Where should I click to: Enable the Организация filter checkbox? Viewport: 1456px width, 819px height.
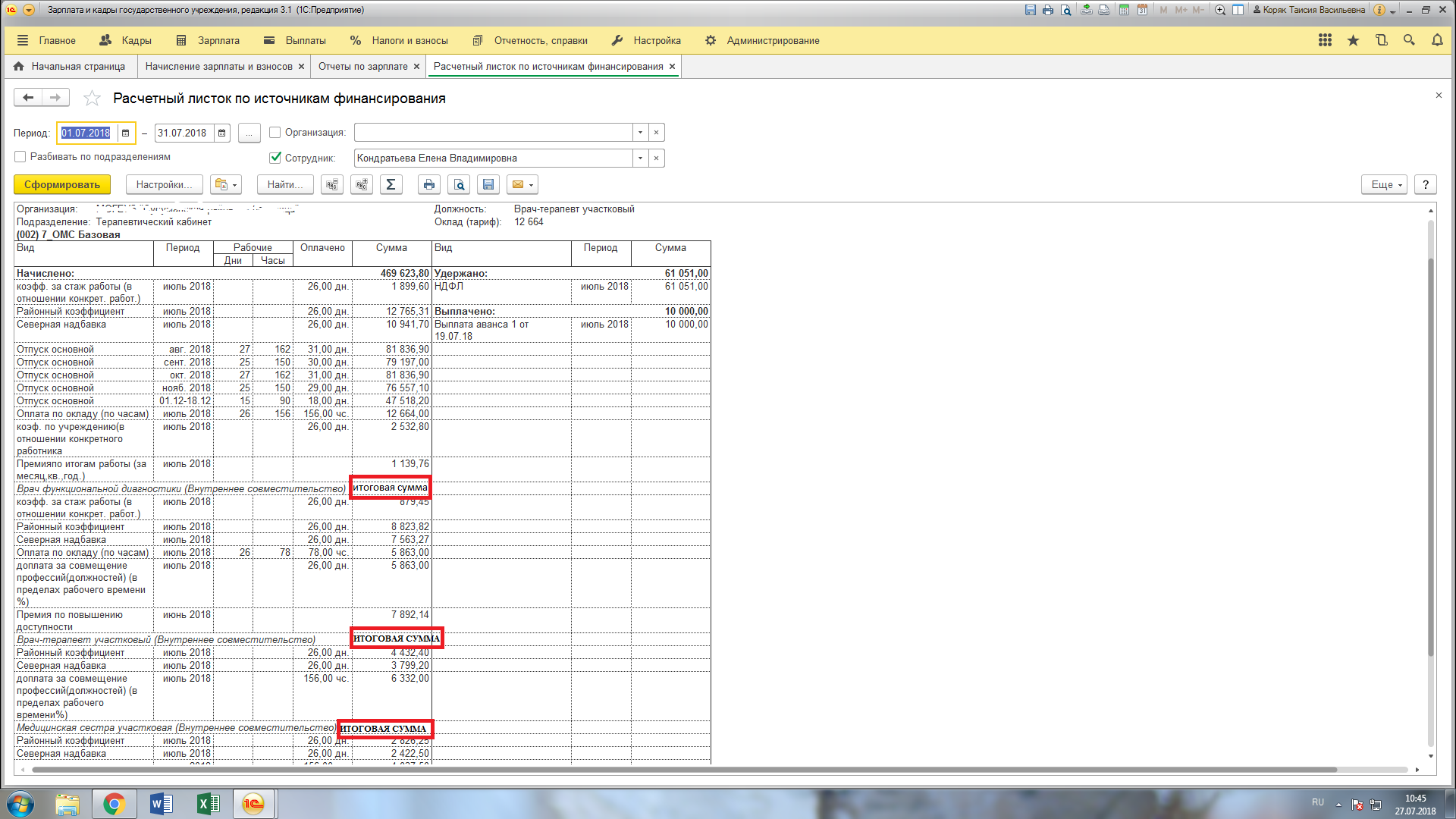275,133
